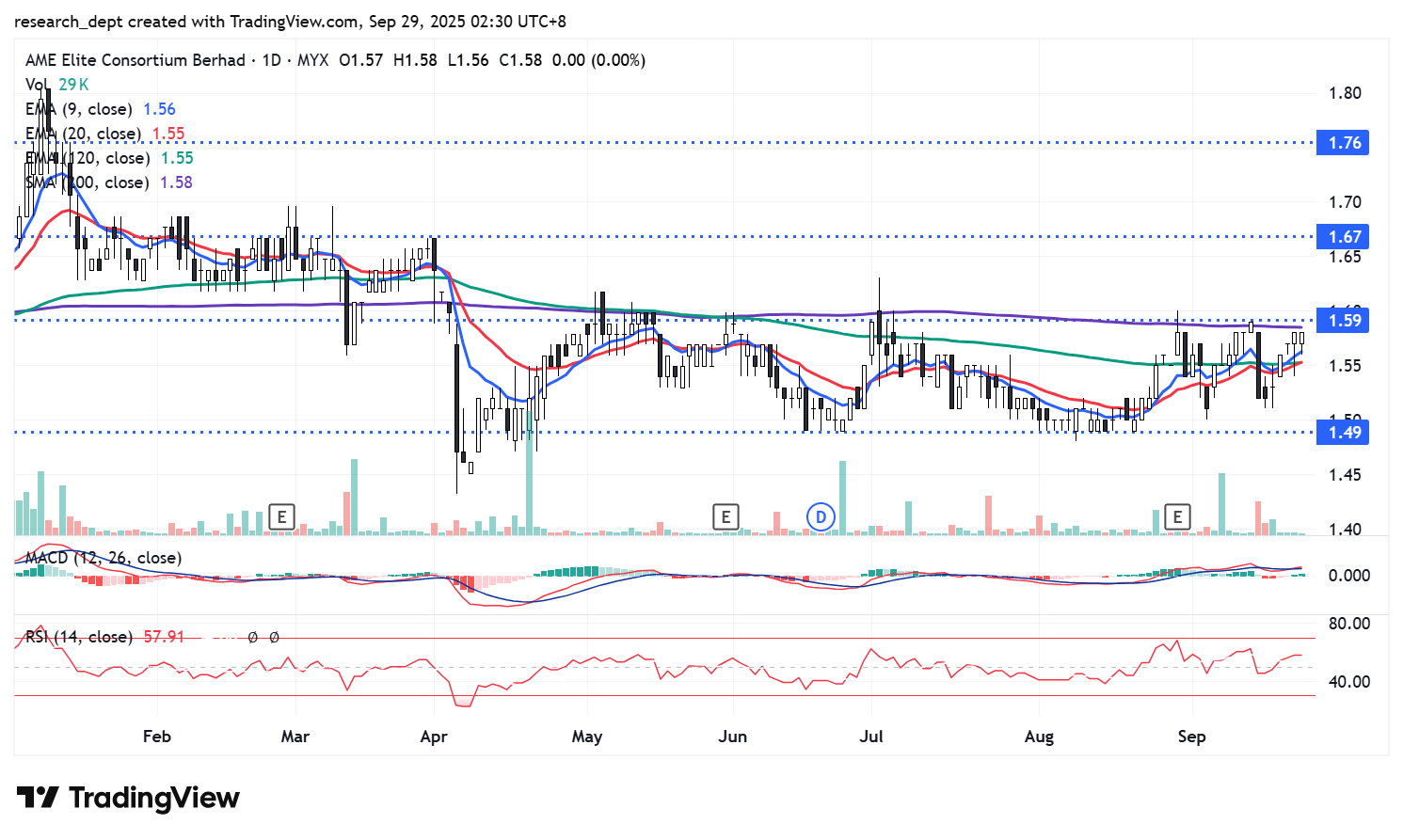Select the 1.76 horizontal line price label

(x=1344, y=143)
